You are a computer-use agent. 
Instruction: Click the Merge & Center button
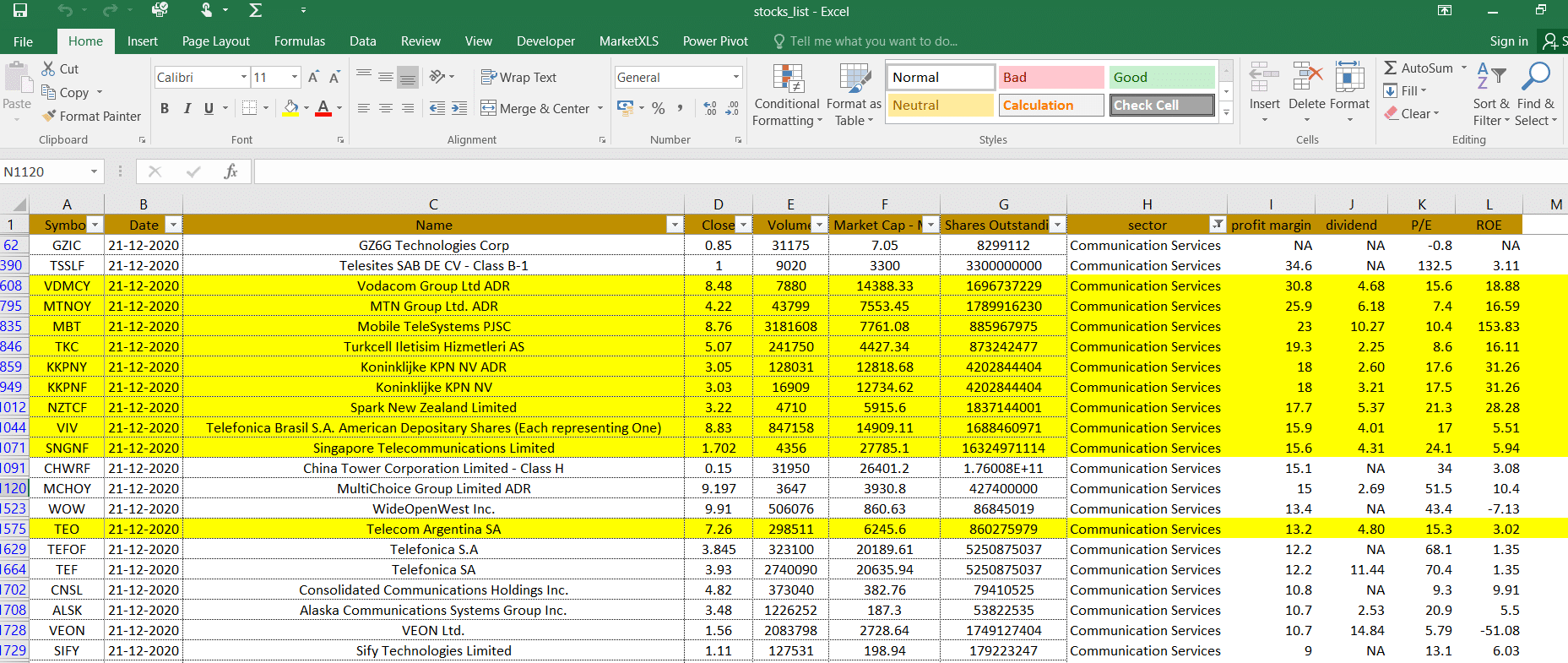pyautogui.click(x=535, y=108)
